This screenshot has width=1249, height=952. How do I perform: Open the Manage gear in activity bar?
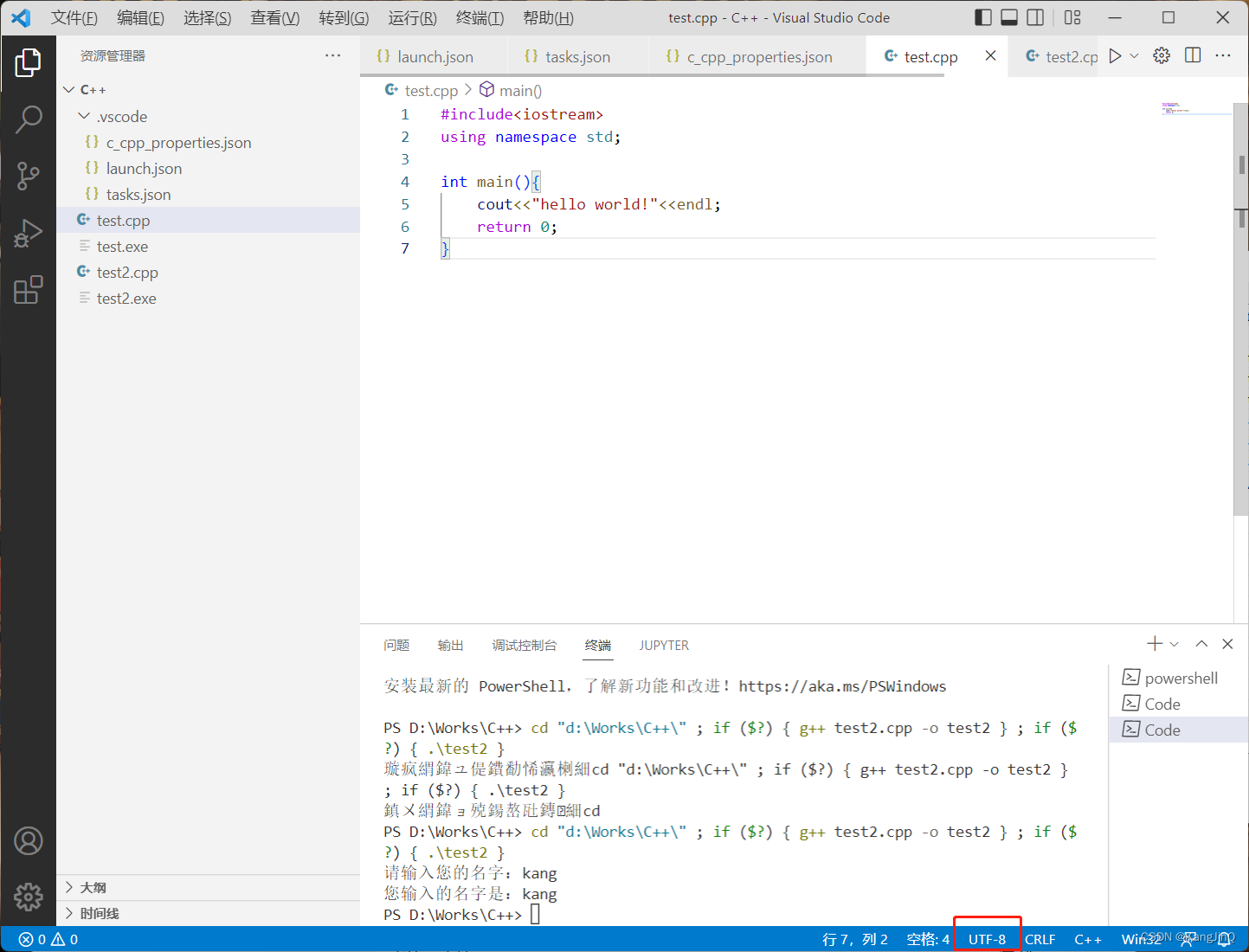pyautogui.click(x=28, y=897)
